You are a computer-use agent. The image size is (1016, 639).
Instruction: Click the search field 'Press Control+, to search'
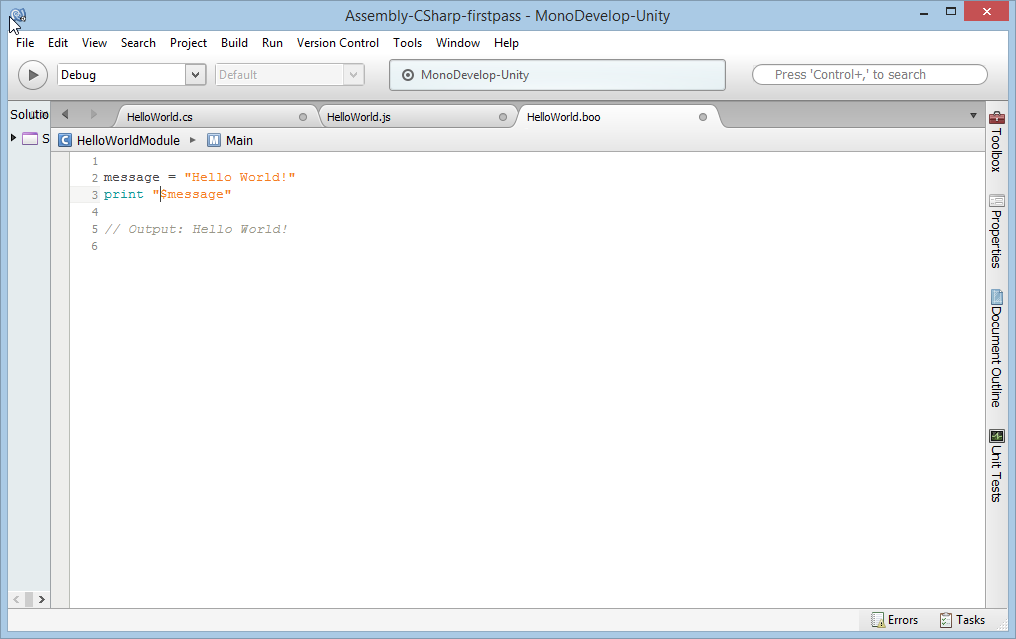click(x=870, y=75)
